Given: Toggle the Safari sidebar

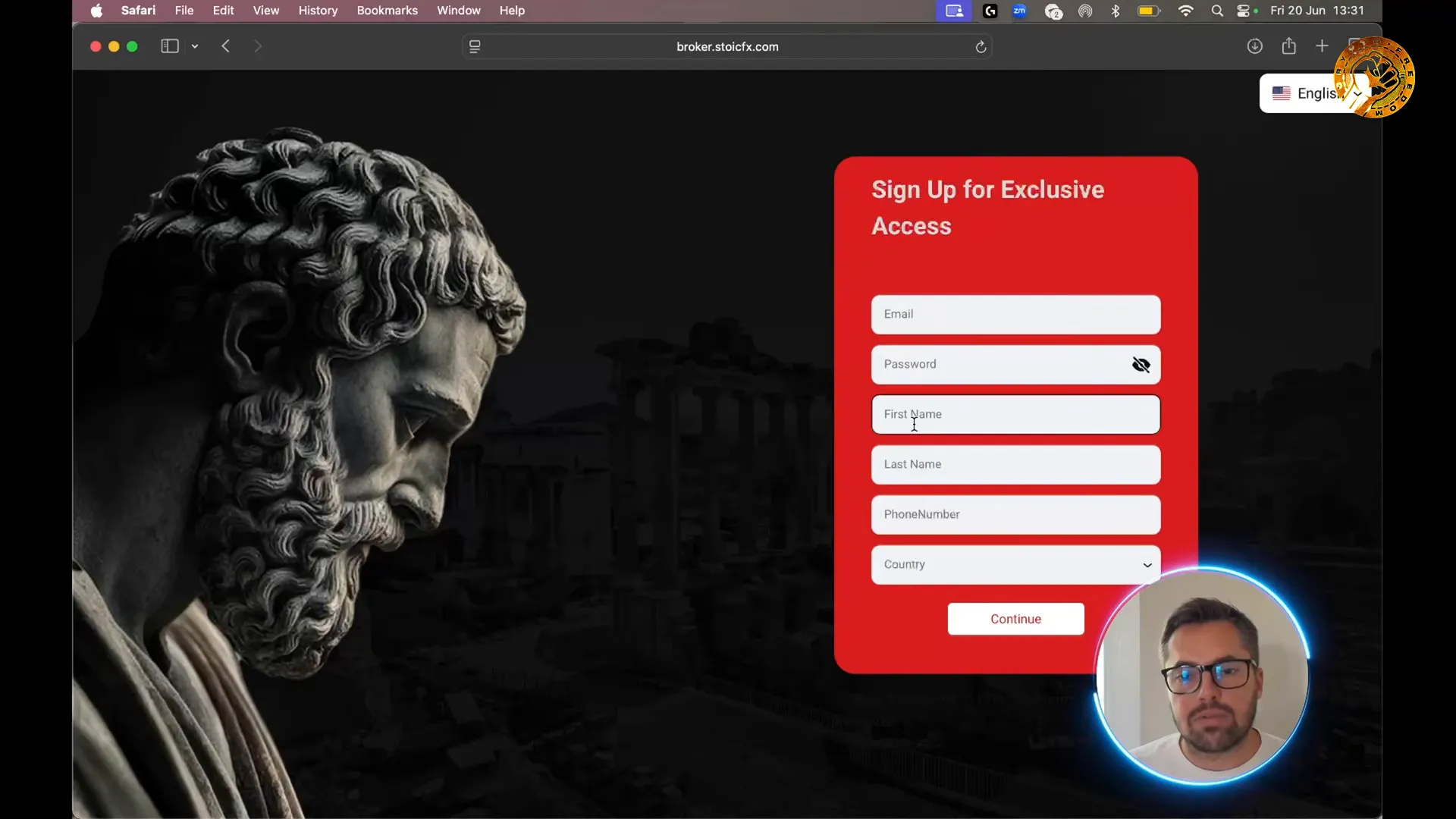Looking at the screenshot, I should click(x=170, y=46).
